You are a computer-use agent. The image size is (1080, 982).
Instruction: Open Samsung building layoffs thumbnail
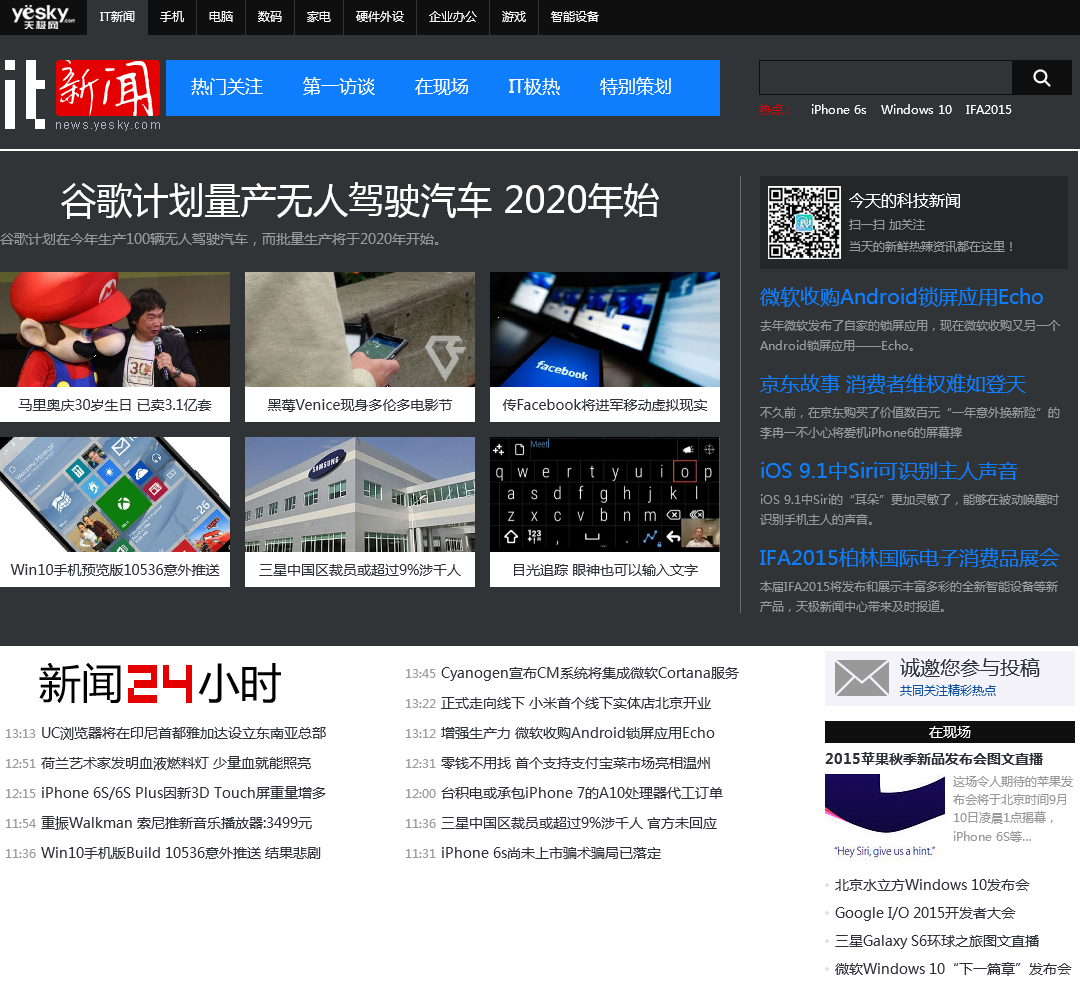360,494
